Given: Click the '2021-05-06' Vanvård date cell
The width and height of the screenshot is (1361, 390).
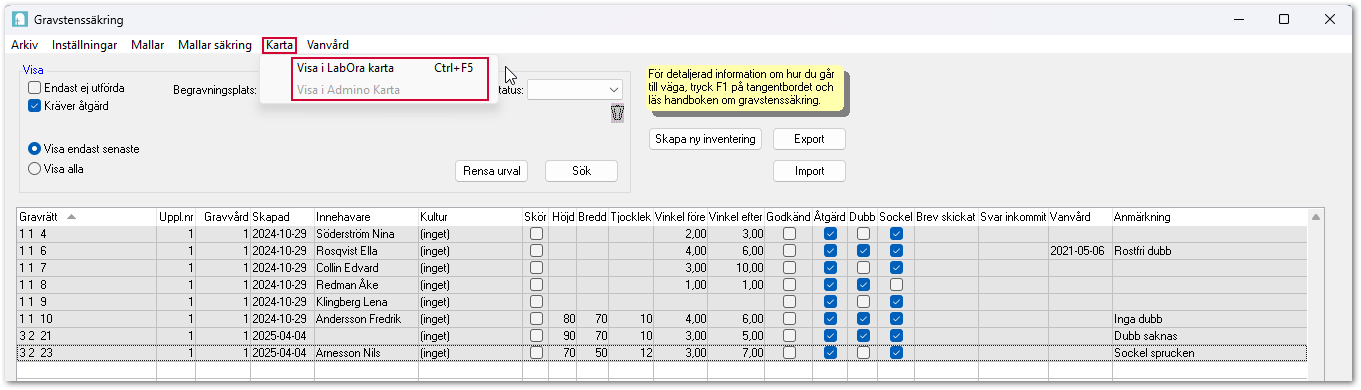Looking at the screenshot, I should [x=1080, y=251].
